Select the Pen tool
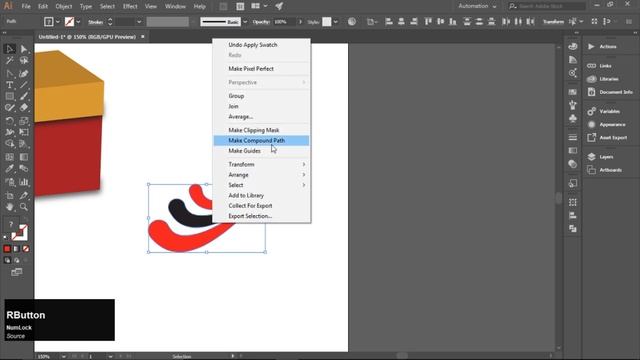 point(9,74)
